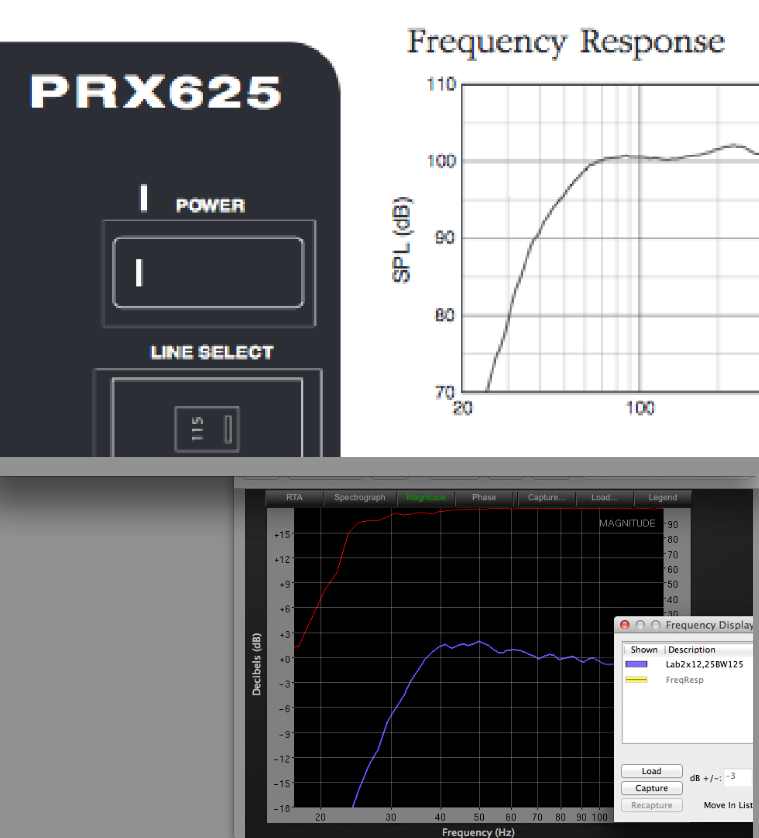The image size is (759, 838).
Task: Click the LINE SELECT label
Action: [212, 352]
